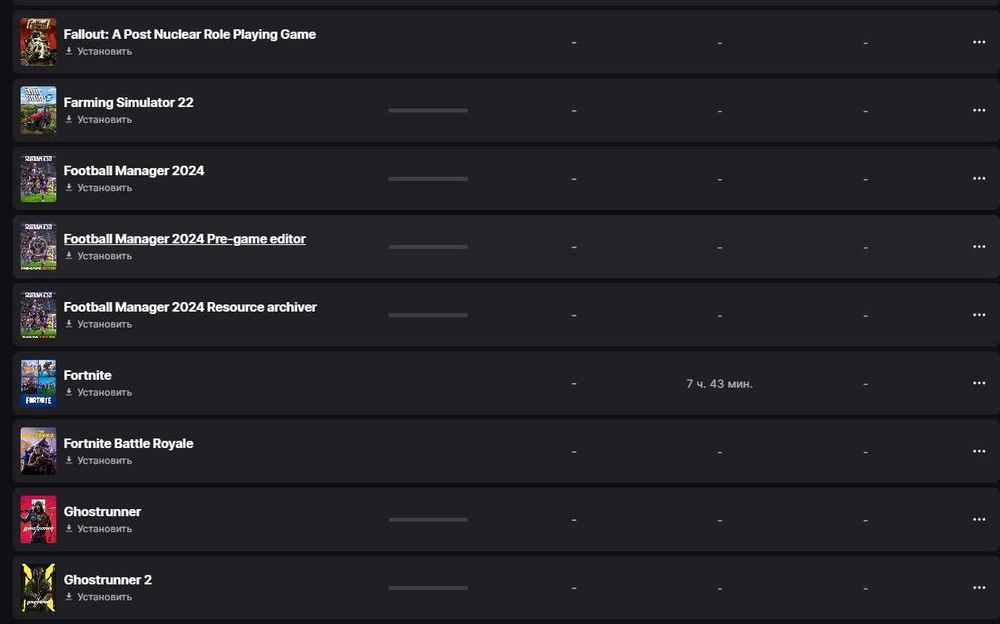The width and height of the screenshot is (1000, 624).
Task: Click Установить under Ghostrunner 2
Action: click(x=104, y=597)
